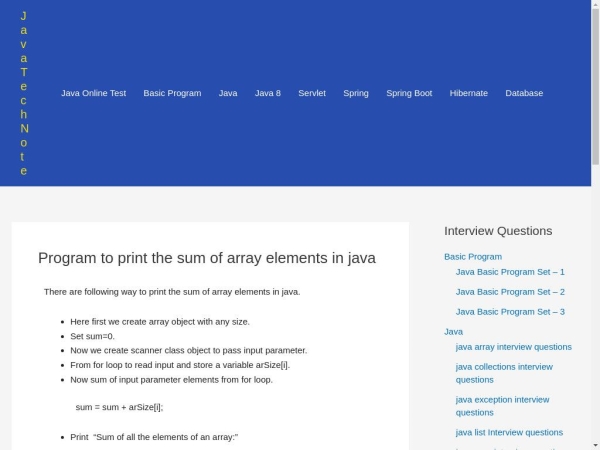Screen dimensions: 600x450
Task: Go to the Java 8 menu item
Action: tap(268, 93)
